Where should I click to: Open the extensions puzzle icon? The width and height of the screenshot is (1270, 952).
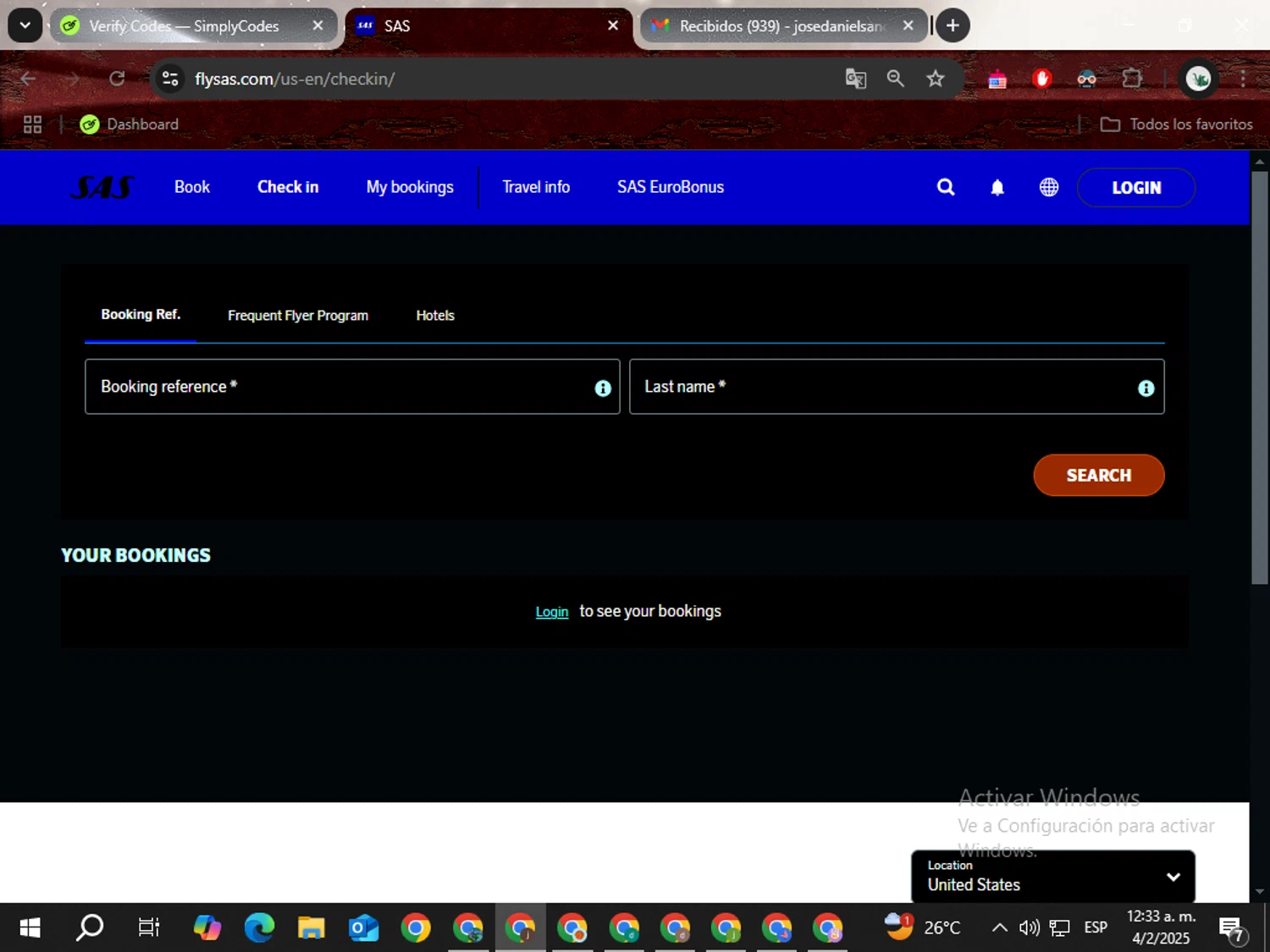[x=1132, y=79]
